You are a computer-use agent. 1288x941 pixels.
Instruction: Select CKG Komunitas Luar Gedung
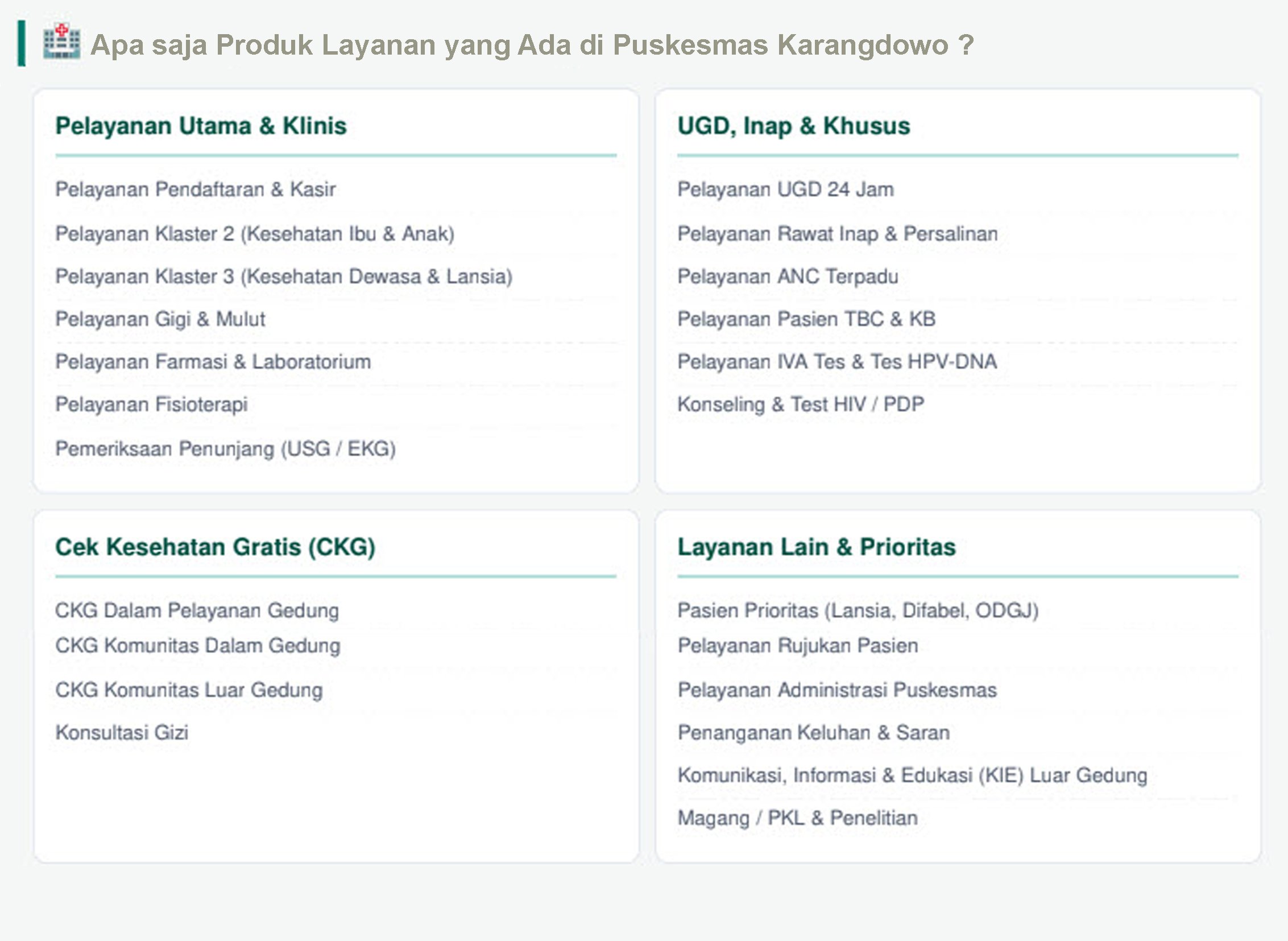189,690
